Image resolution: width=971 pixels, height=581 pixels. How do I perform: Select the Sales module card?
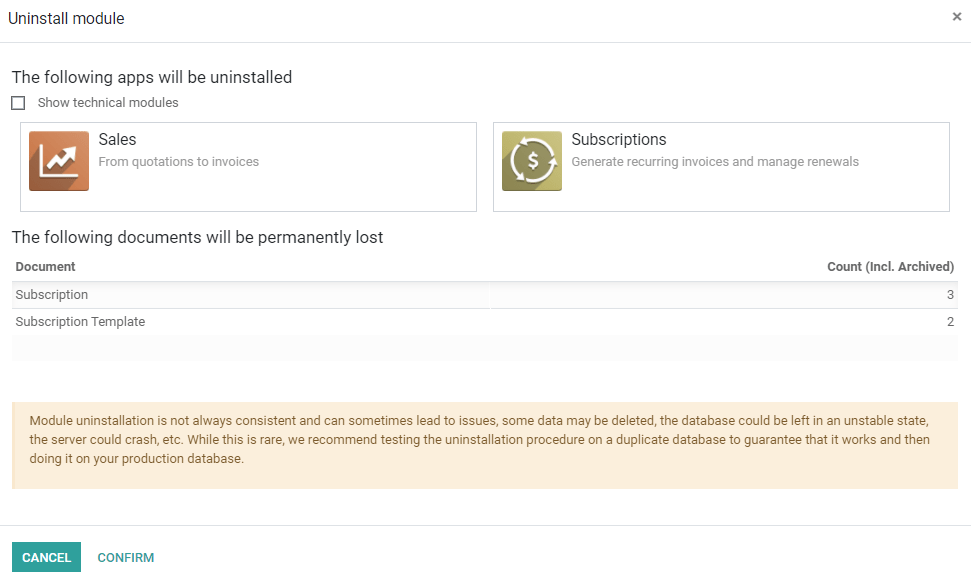tap(248, 166)
